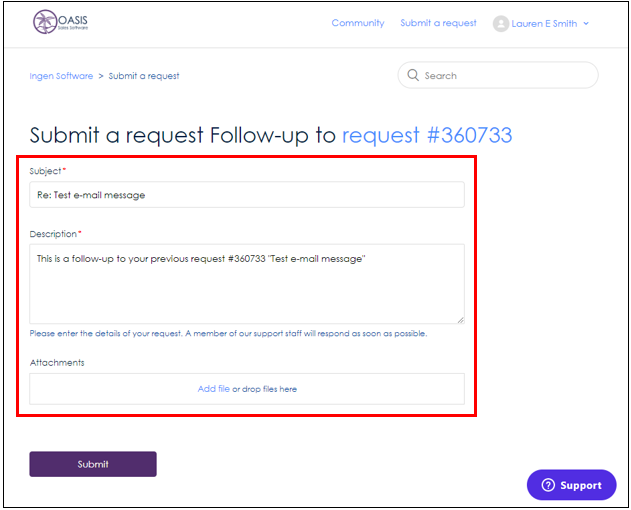Click the Support question mark icon

[x=548, y=485]
